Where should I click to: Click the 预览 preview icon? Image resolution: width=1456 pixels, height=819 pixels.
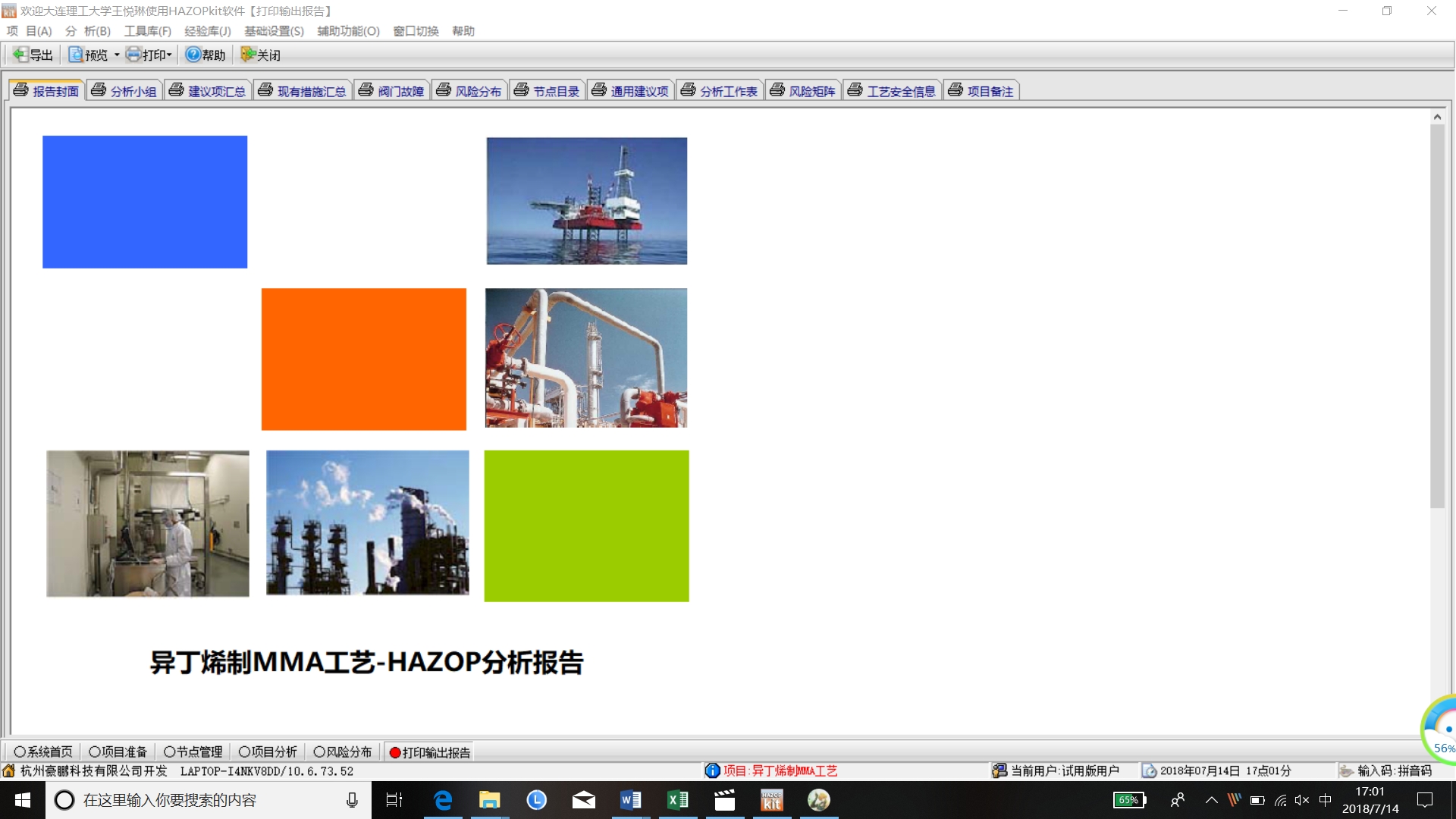[76, 55]
